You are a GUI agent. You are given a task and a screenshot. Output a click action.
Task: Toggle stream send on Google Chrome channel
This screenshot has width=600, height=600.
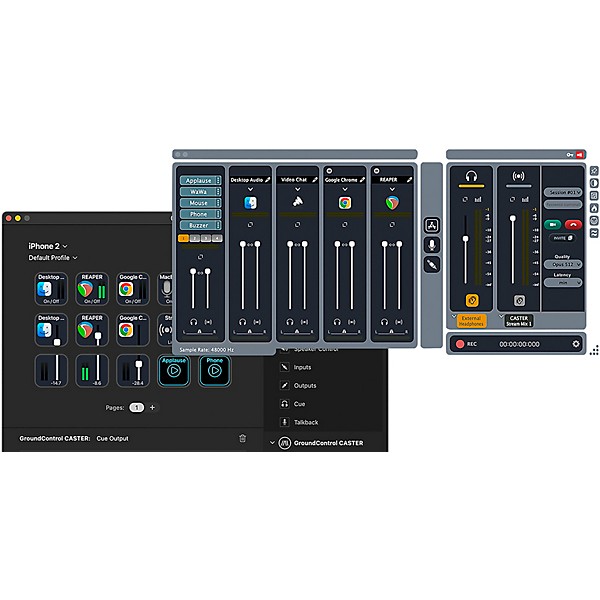click(352, 322)
